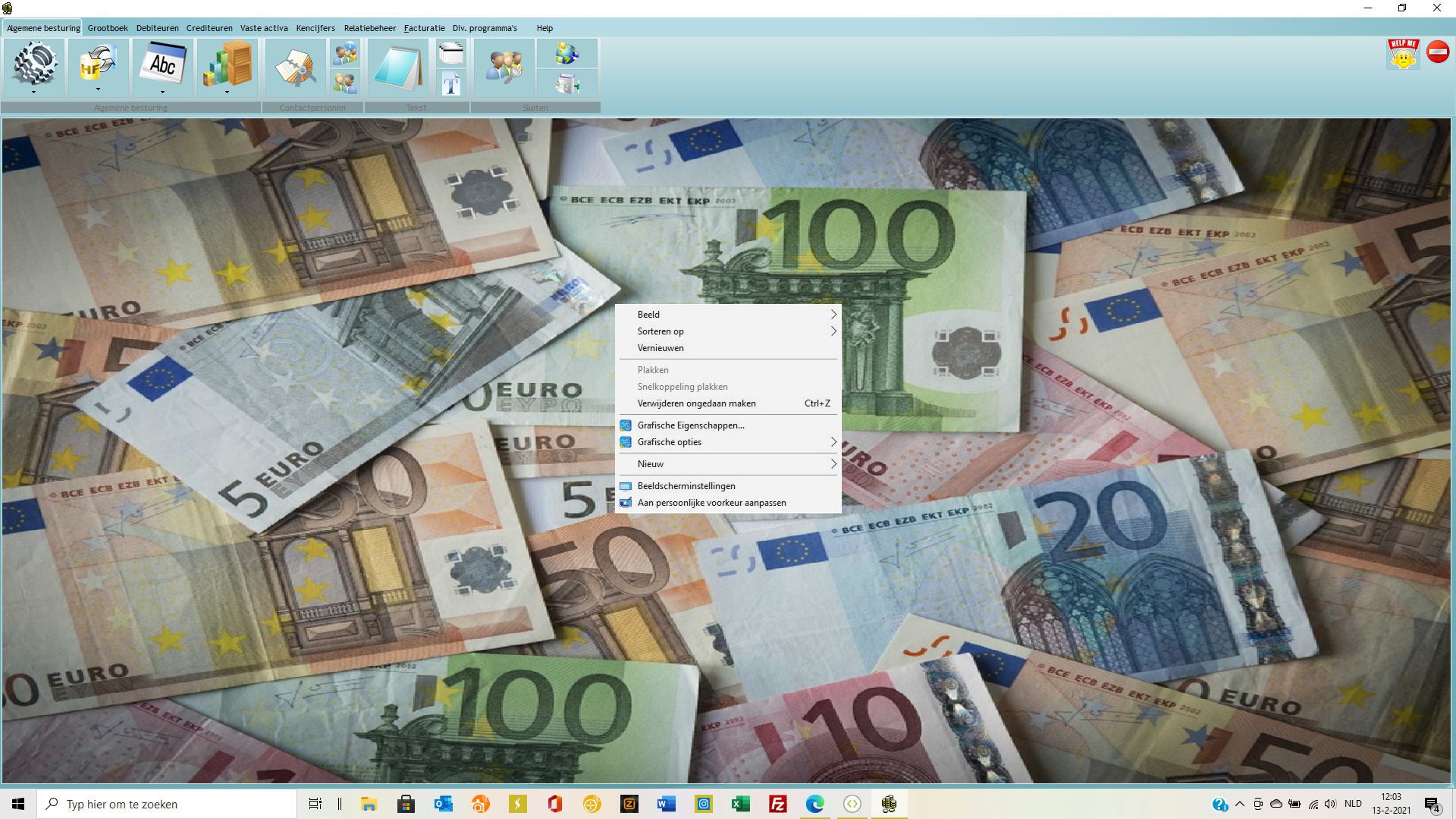Show hidden system tray icons
Screen dimensions: 1456x819
(x=1240, y=804)
